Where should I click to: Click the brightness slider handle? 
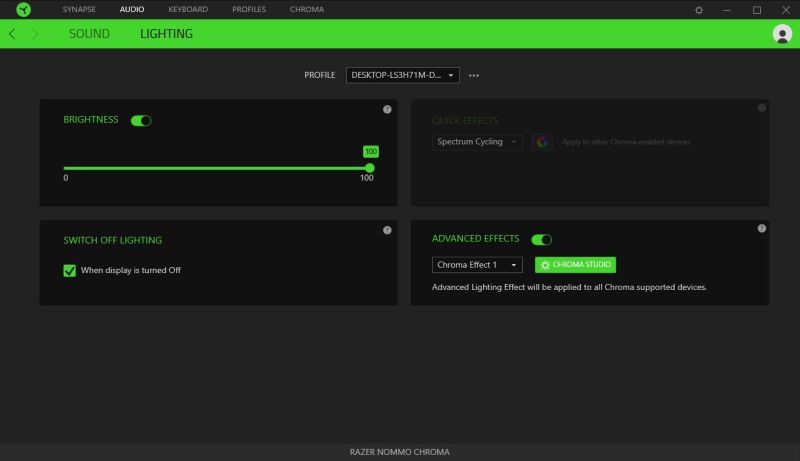(370, 168)
